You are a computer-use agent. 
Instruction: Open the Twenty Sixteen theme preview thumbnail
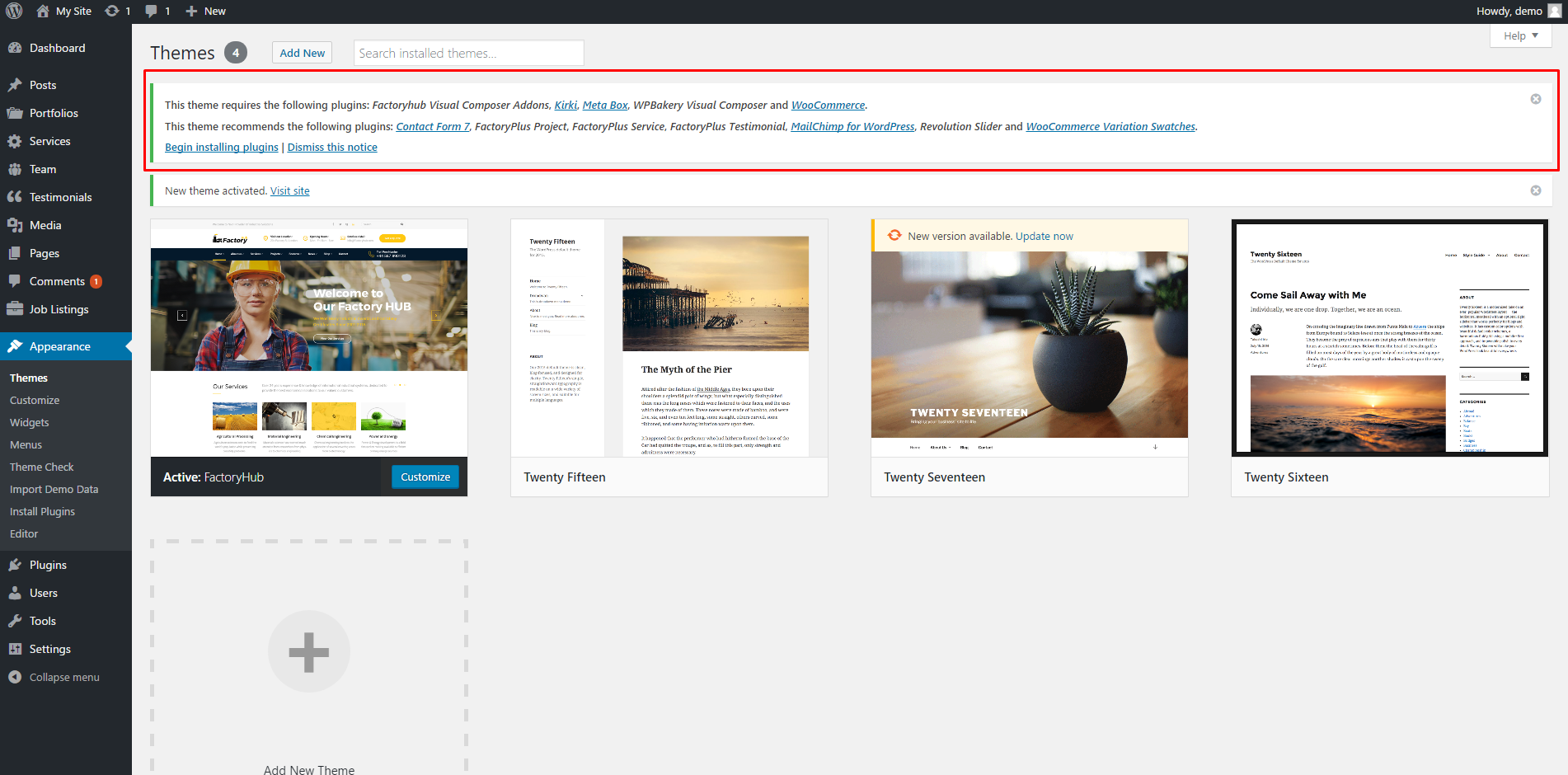pos(1389,338)
